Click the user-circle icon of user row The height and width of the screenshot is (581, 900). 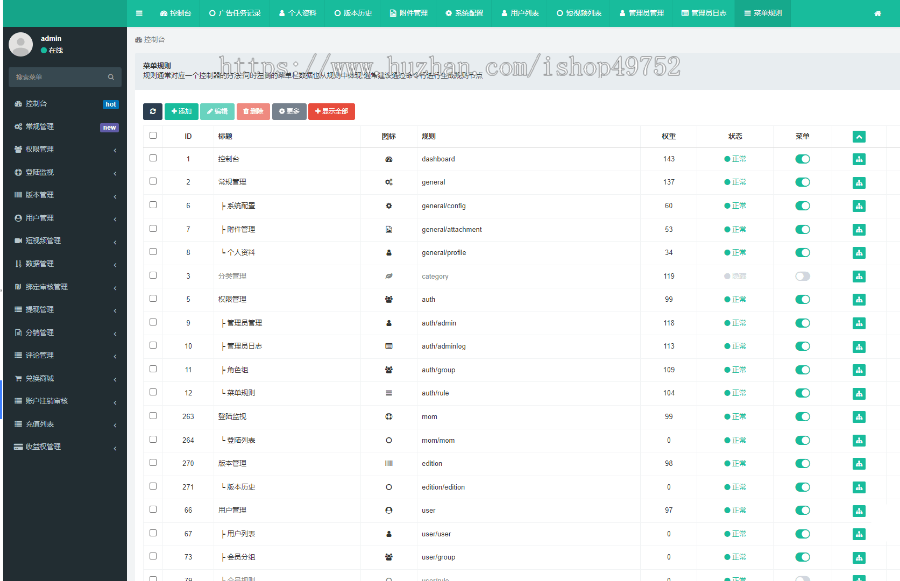389,510
